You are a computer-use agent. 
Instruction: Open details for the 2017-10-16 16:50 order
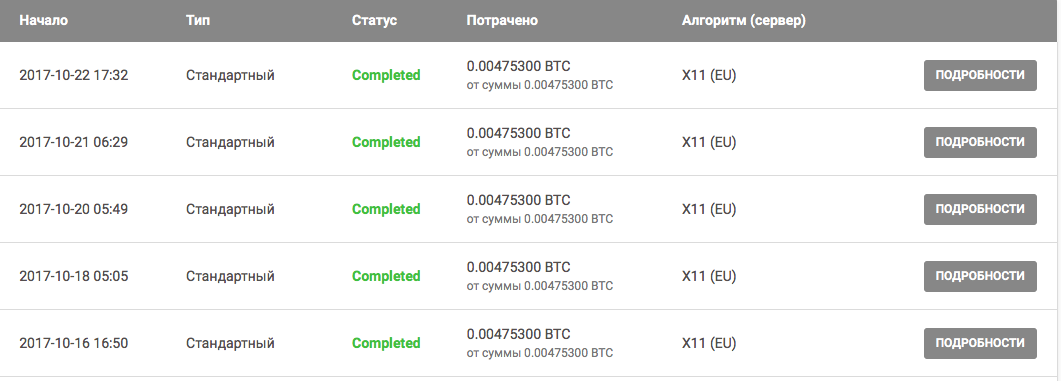pyautogui.click(x=980, y=343)
